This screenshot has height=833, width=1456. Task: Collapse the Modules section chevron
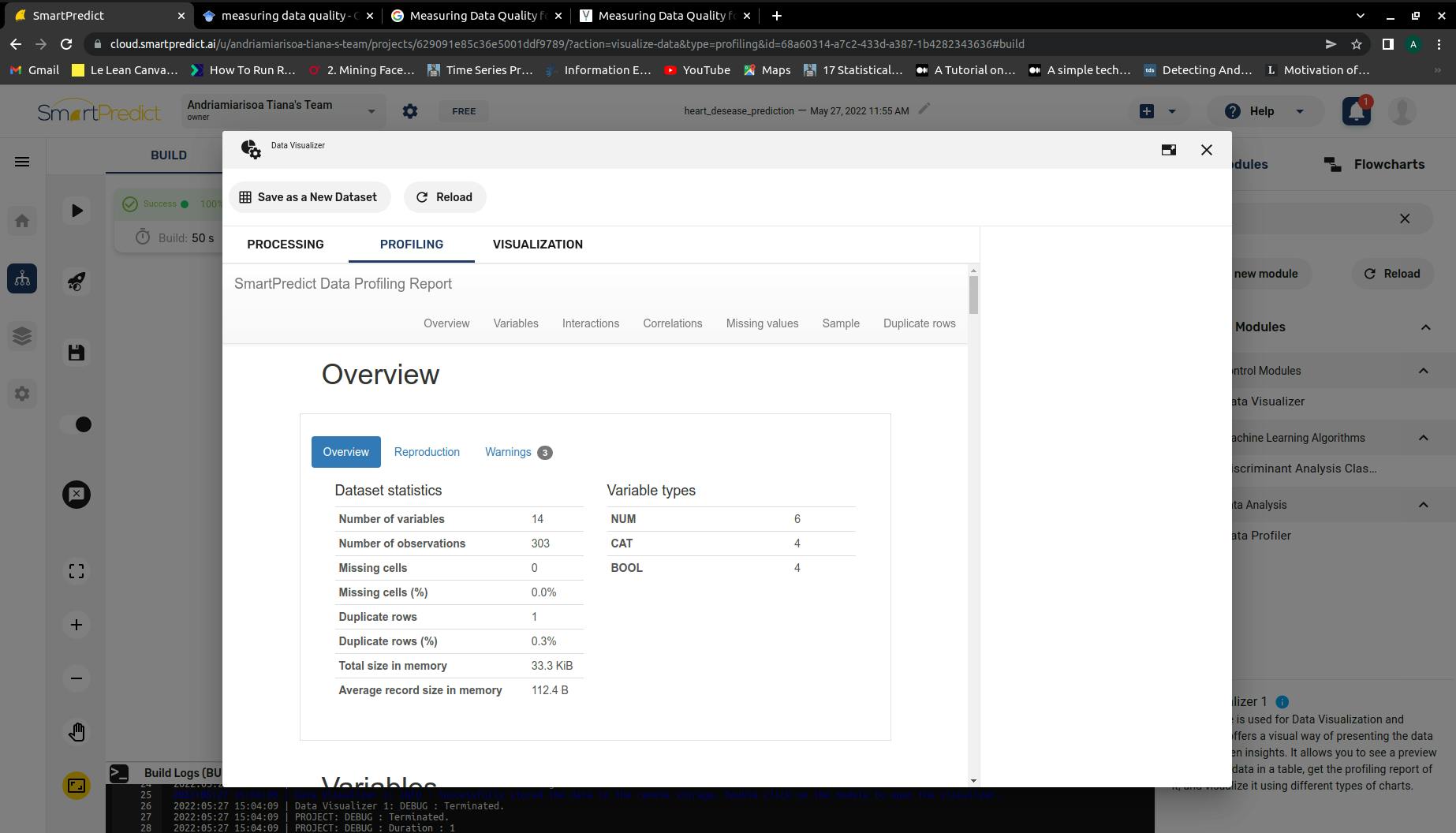1425,327
